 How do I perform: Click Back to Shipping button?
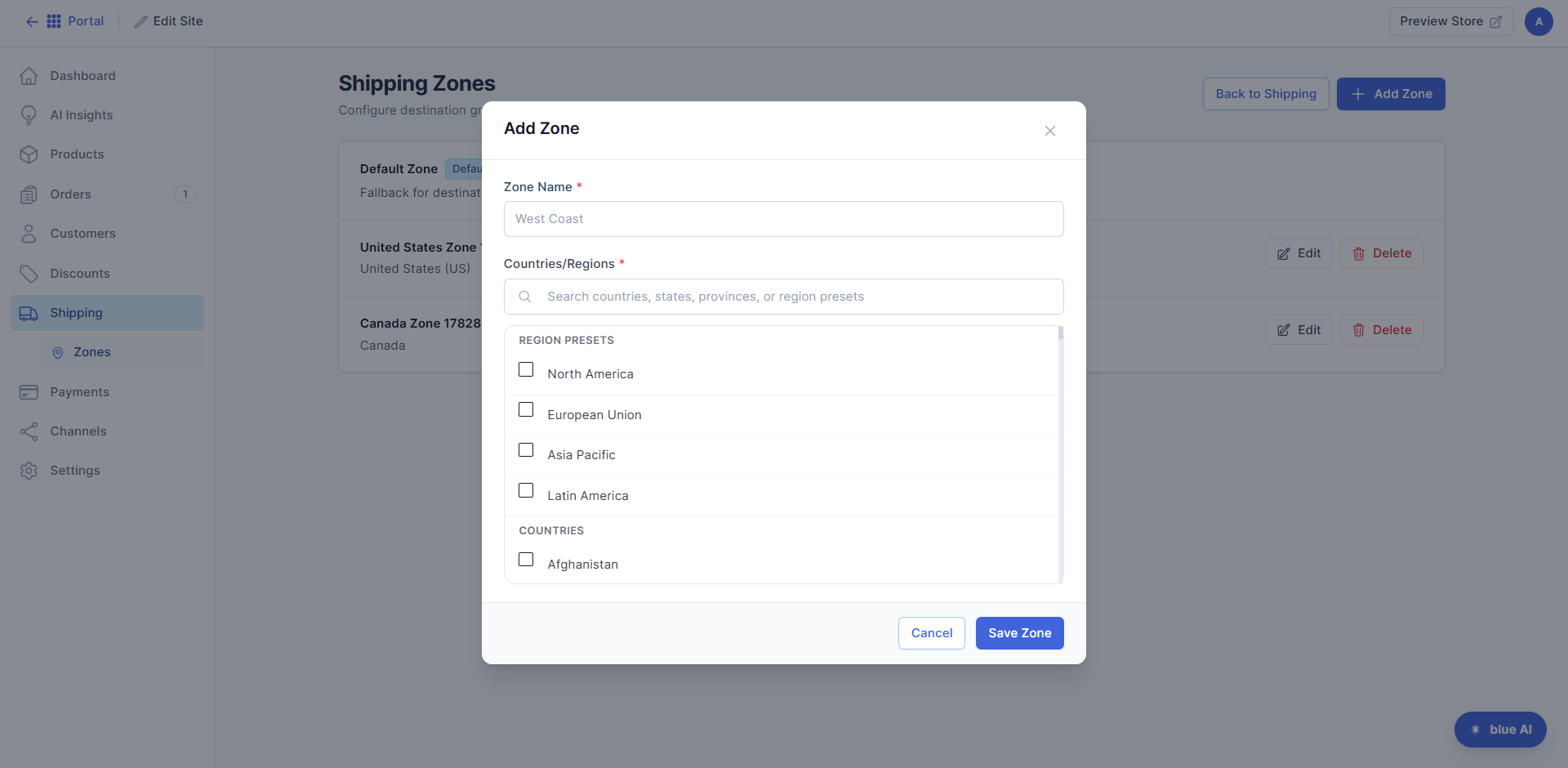coord(1266,94)
